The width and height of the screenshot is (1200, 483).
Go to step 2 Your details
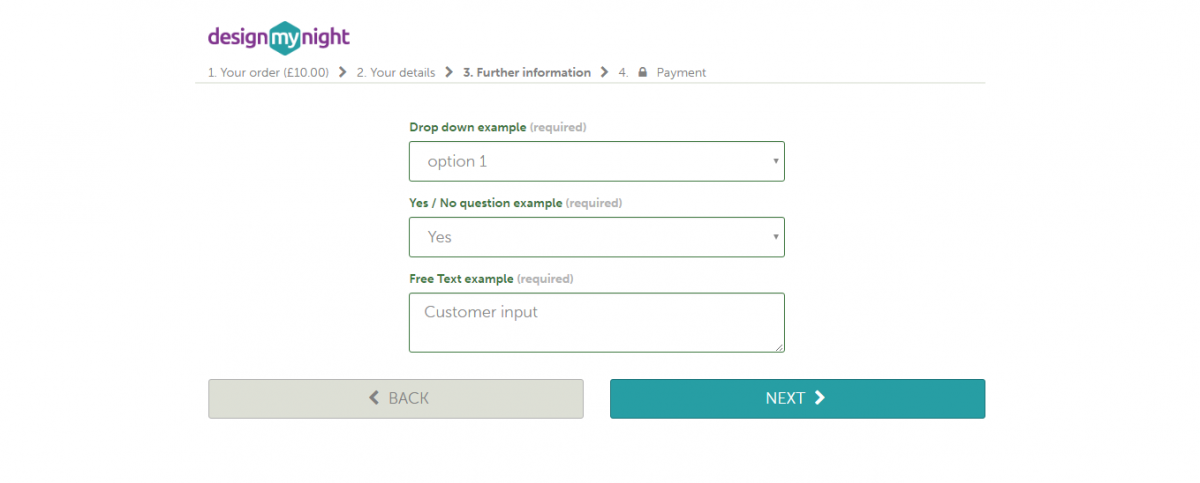point(396,73)
